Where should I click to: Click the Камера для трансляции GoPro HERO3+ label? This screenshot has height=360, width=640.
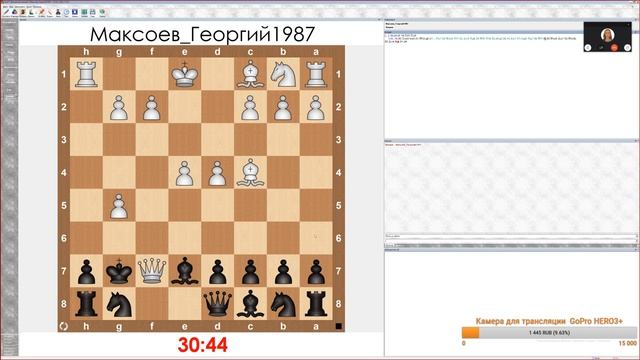tap(549, 321)
